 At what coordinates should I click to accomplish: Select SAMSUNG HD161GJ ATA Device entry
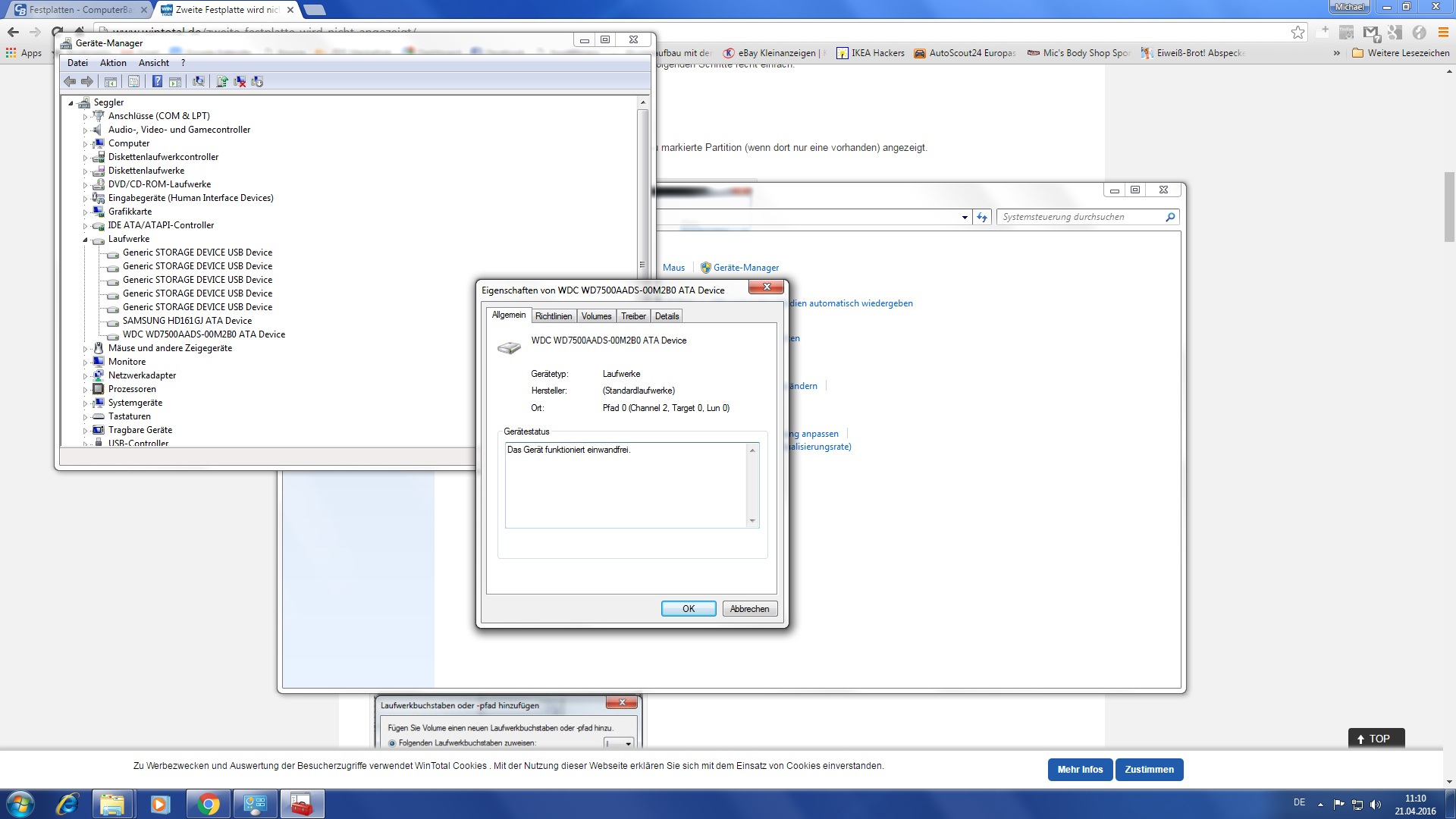coord(187,321)
